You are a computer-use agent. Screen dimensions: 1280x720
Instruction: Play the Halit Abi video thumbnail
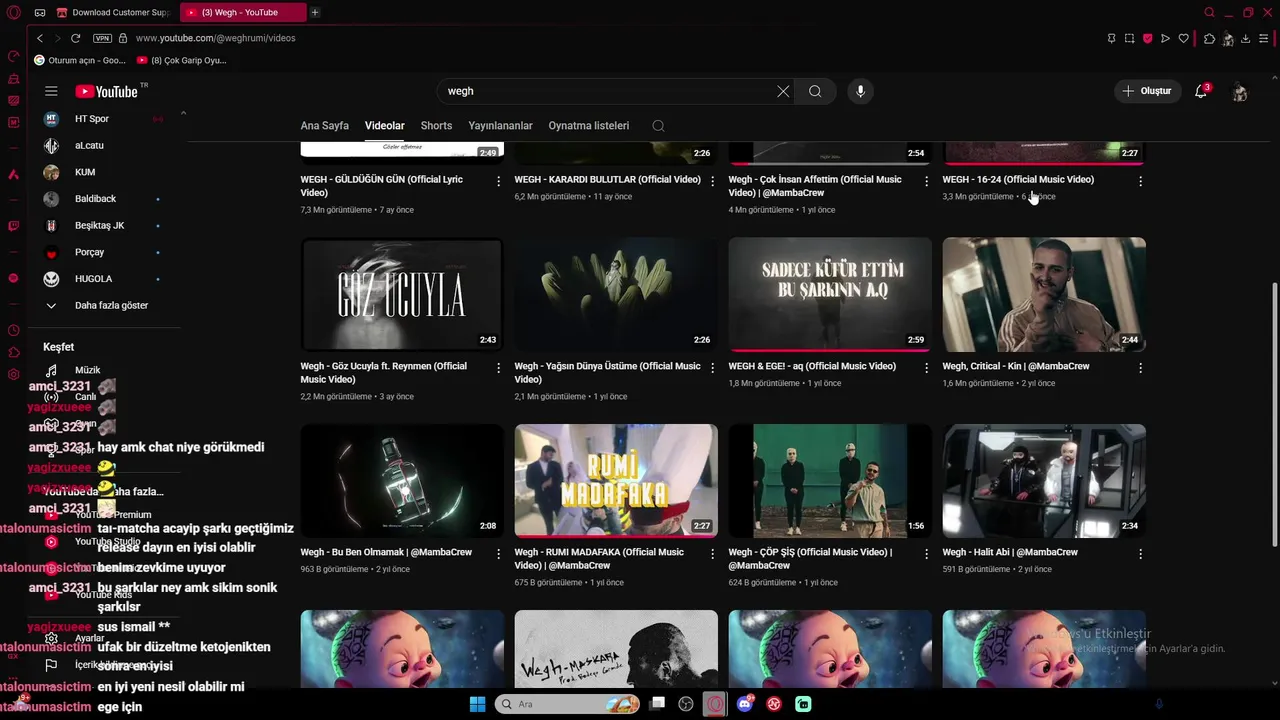click(1044, 481)
